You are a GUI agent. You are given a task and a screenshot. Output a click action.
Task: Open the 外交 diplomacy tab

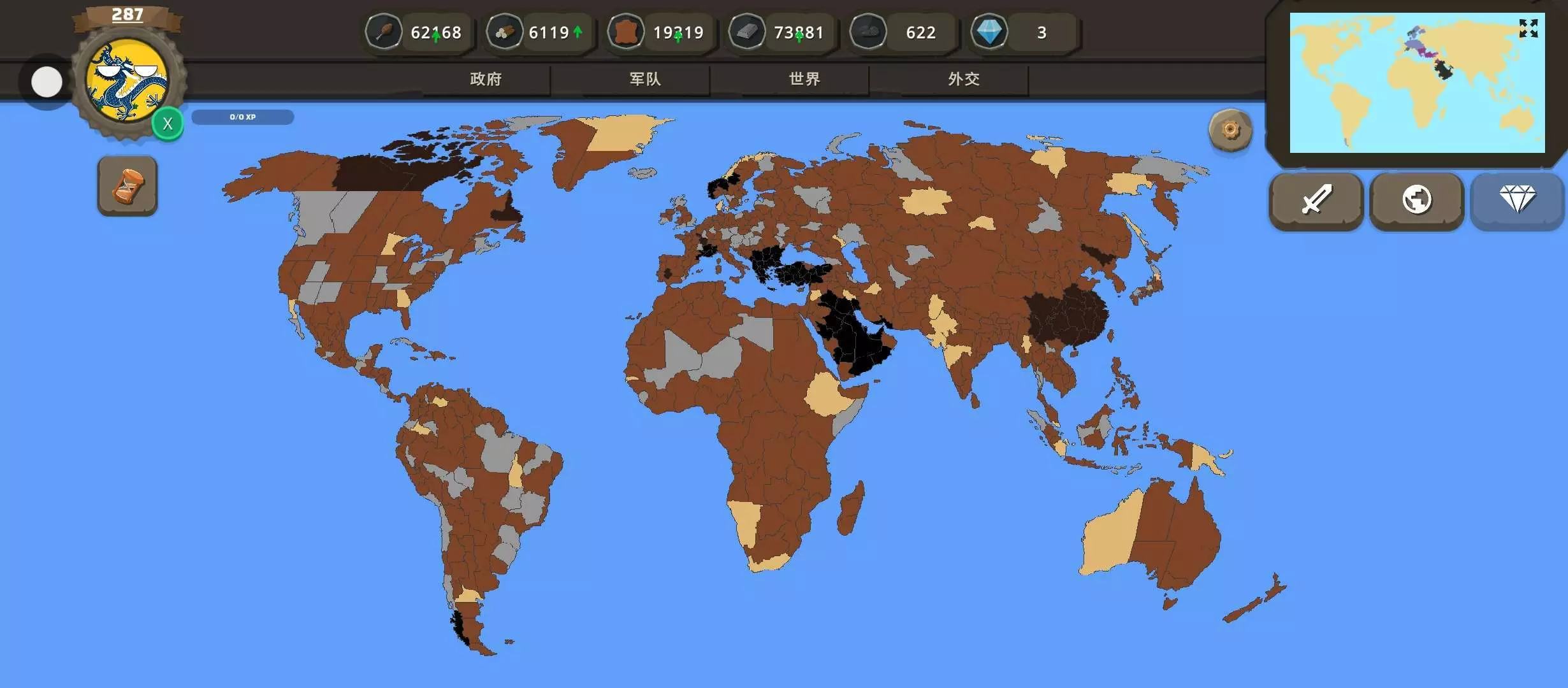pos(964,79)
